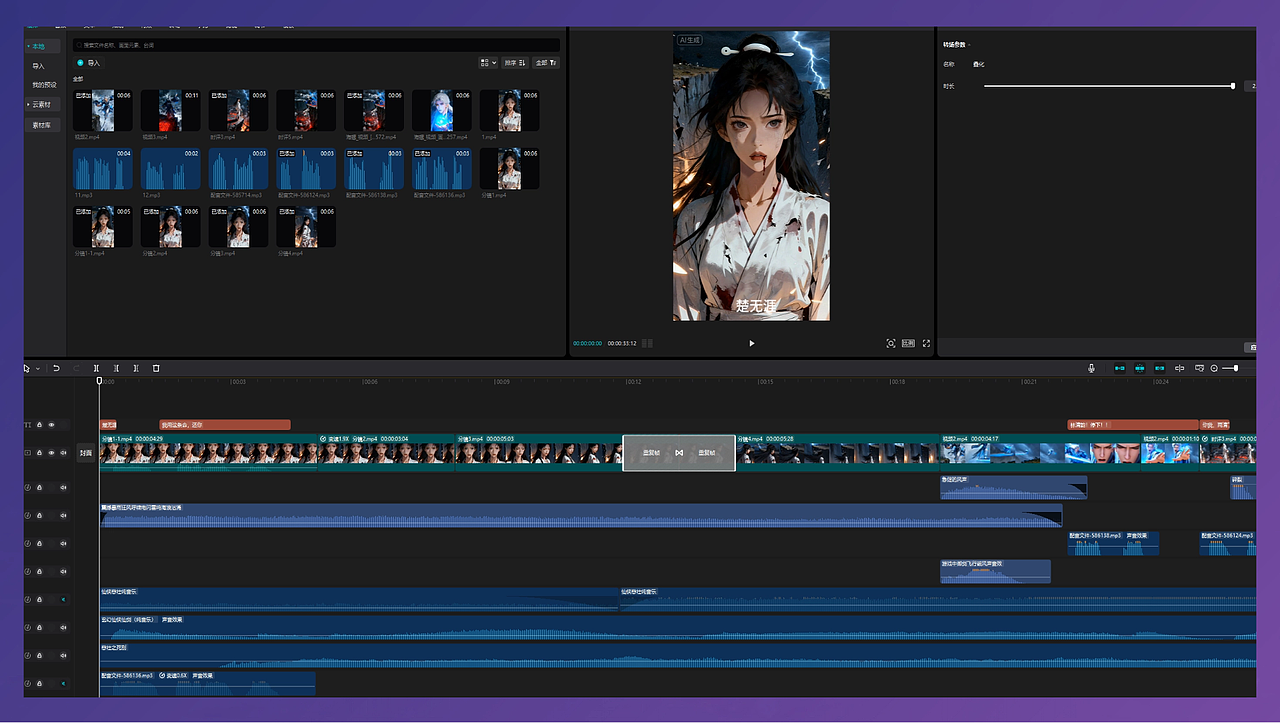
Task: Lock the 配音文件-586136.mp3 audio track
Action: [x=40, y=684]
